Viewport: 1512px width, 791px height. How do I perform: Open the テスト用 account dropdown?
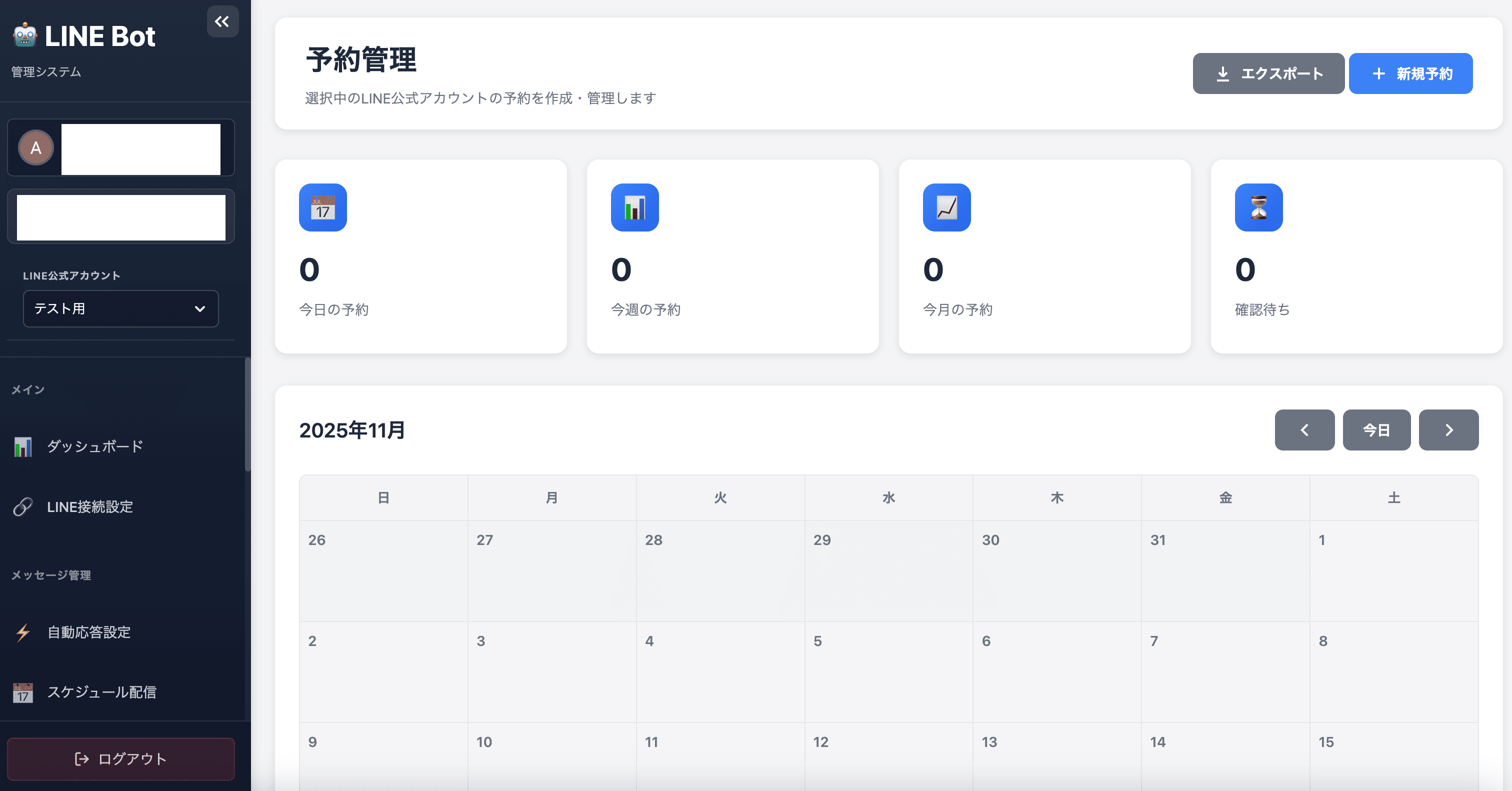pos(120,308)
